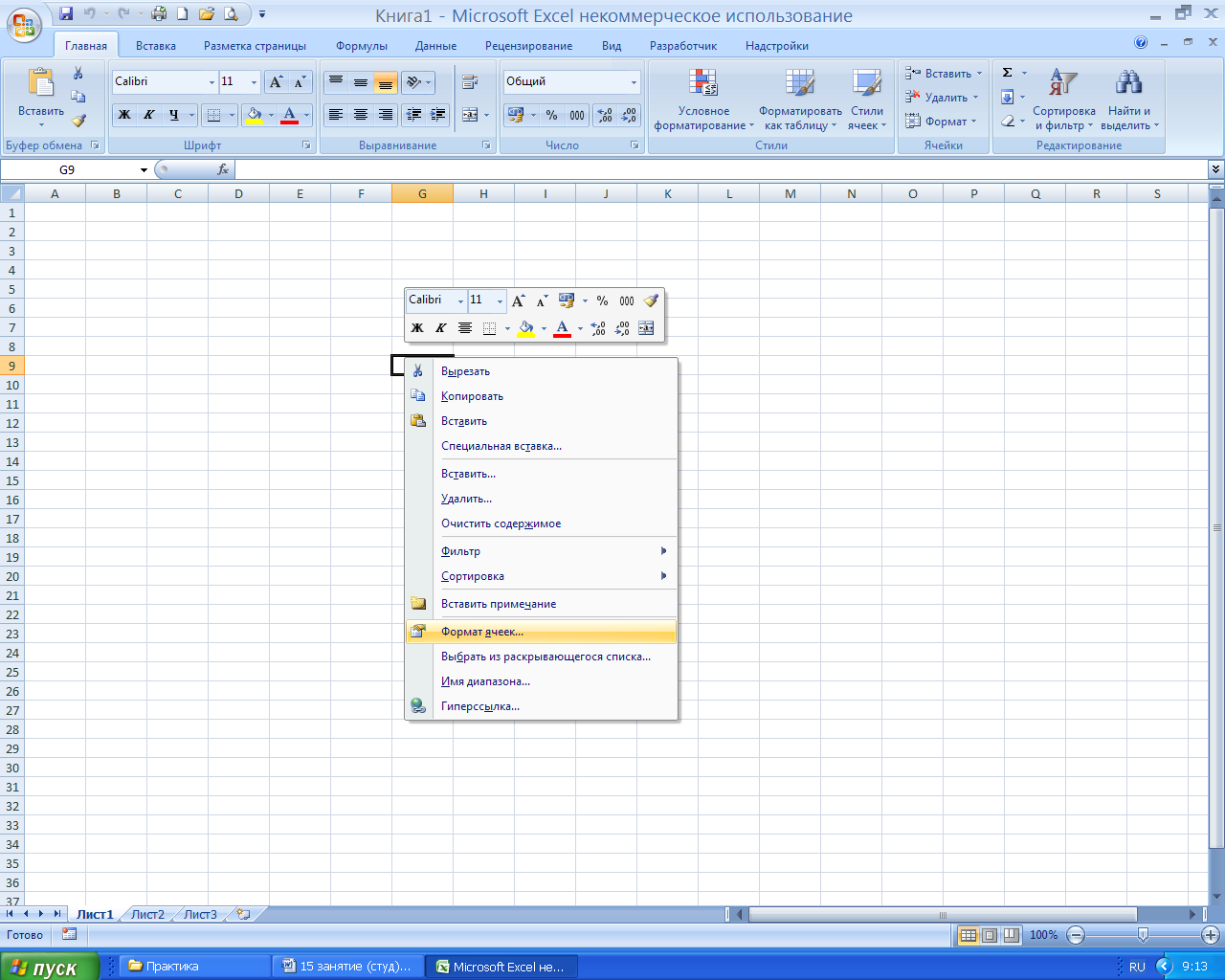Open Практика taskbar button
This screenshot has width=1225, height=980.
coord(195,967)
